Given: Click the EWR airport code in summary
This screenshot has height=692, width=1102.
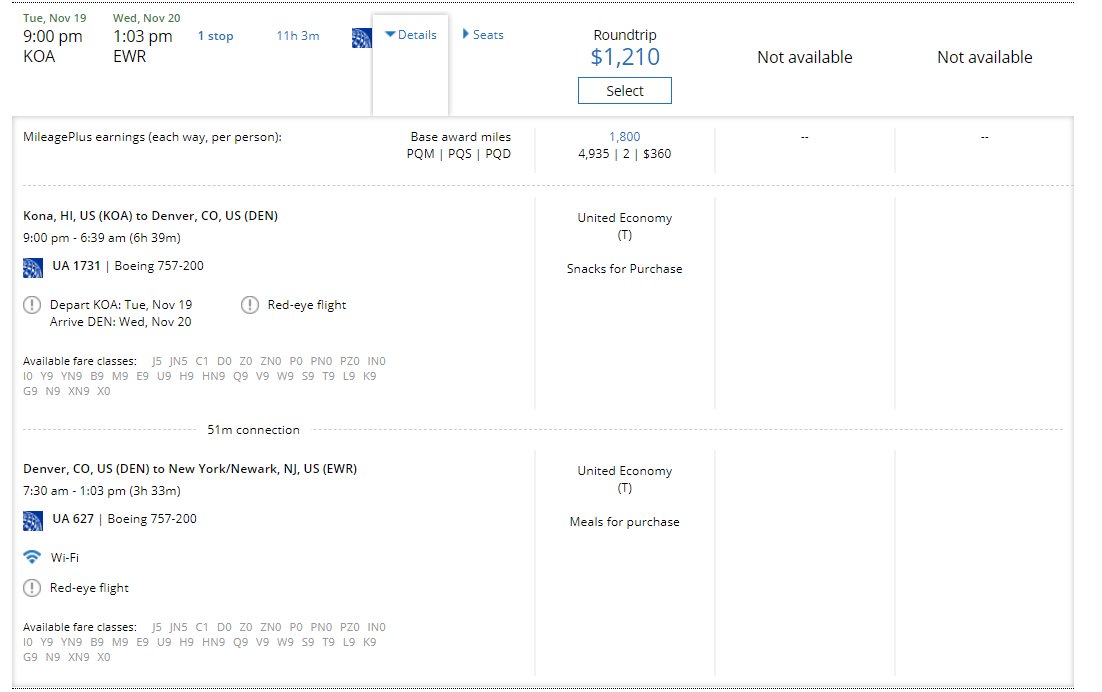Looking at the screenshot, I should (129, 56).
